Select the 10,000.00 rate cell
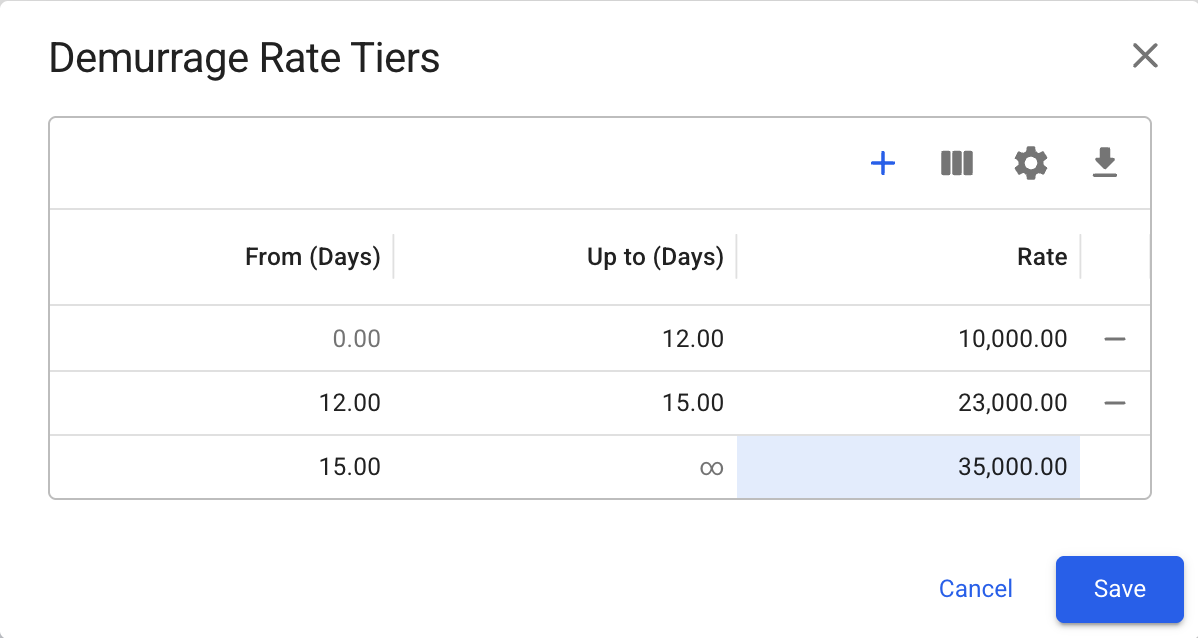1198x638 pixels. (x=908, y=339)
